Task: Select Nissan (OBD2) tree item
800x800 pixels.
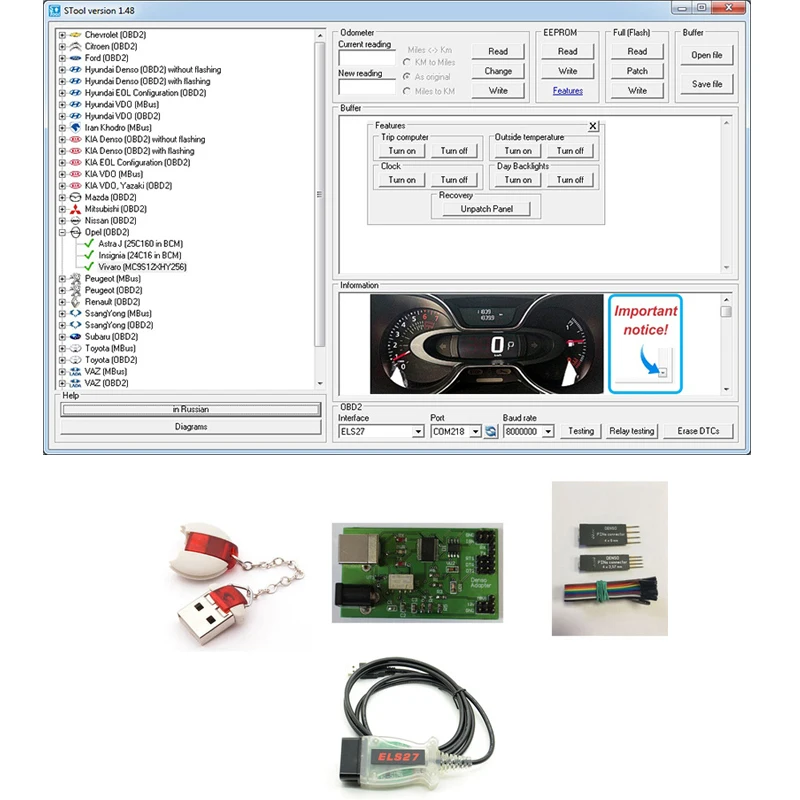Action: [x=110, y=221]
